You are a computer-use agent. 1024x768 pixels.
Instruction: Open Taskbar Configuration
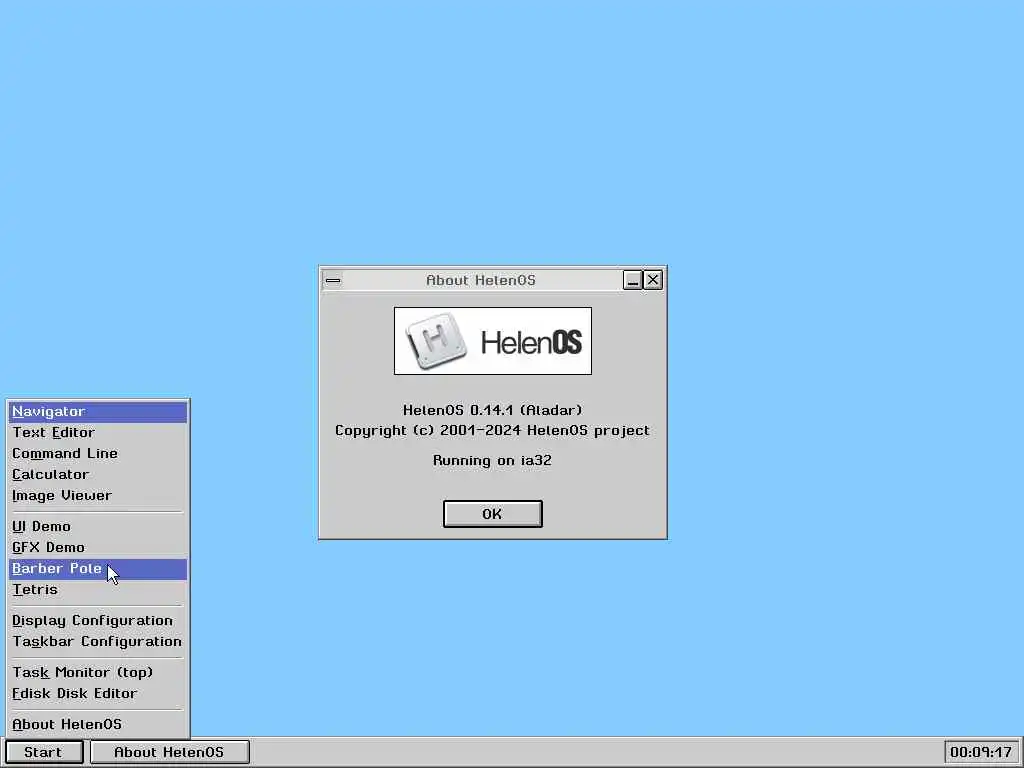point(98,641)
